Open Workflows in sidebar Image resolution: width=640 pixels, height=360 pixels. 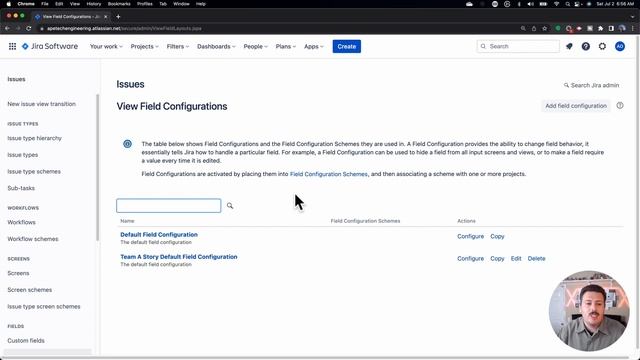tap(21, 222)
